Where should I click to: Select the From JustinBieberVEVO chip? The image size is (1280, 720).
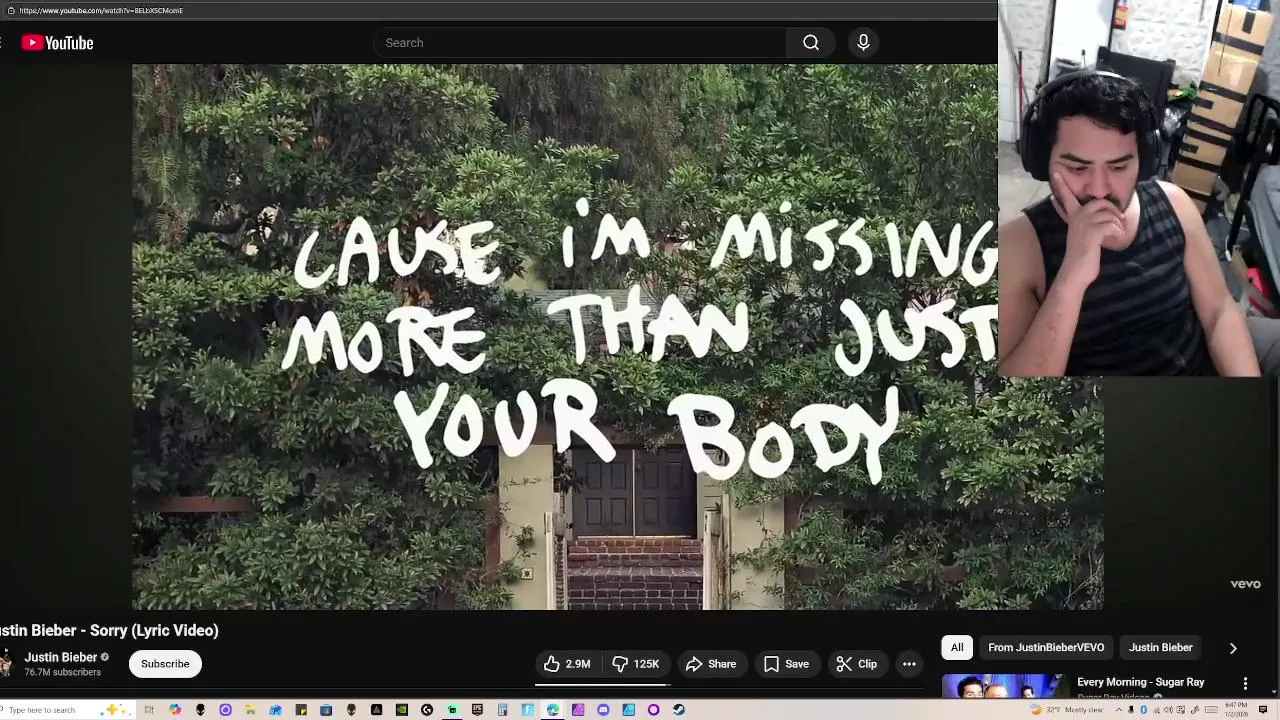1046,647
